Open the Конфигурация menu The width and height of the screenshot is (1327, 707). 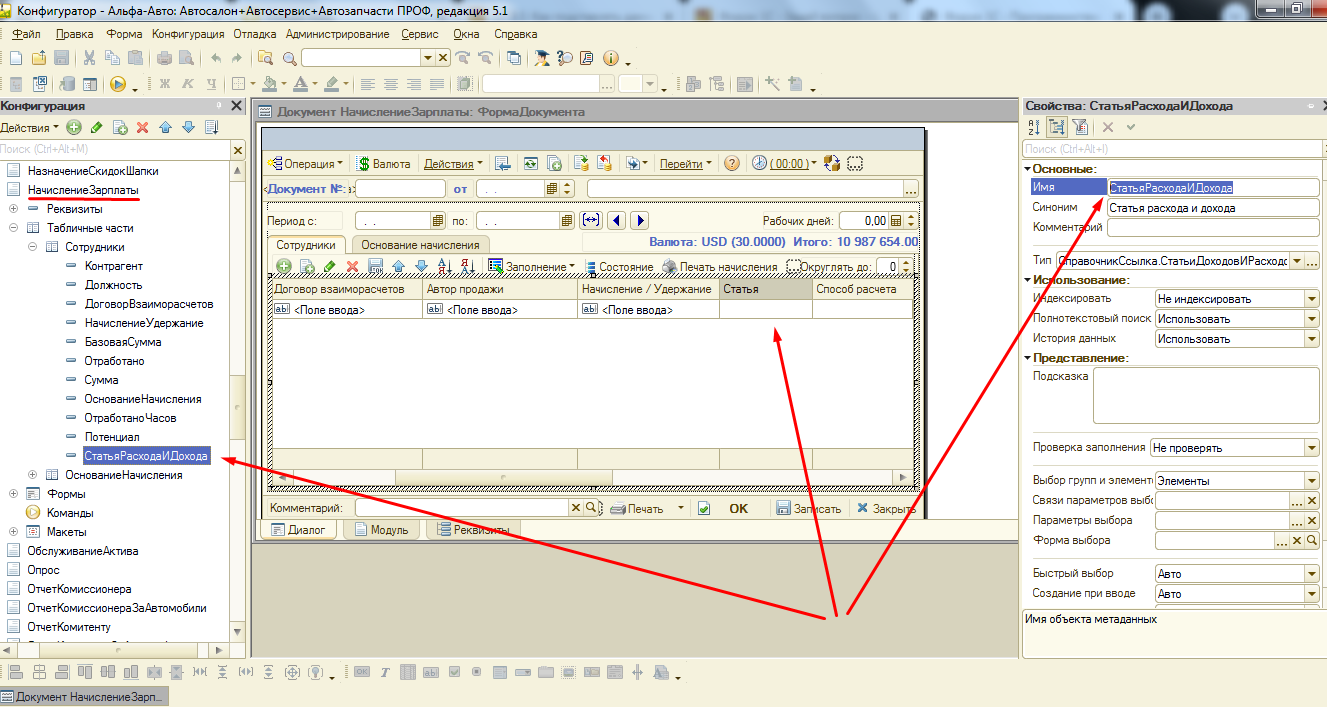coord(188,34)
